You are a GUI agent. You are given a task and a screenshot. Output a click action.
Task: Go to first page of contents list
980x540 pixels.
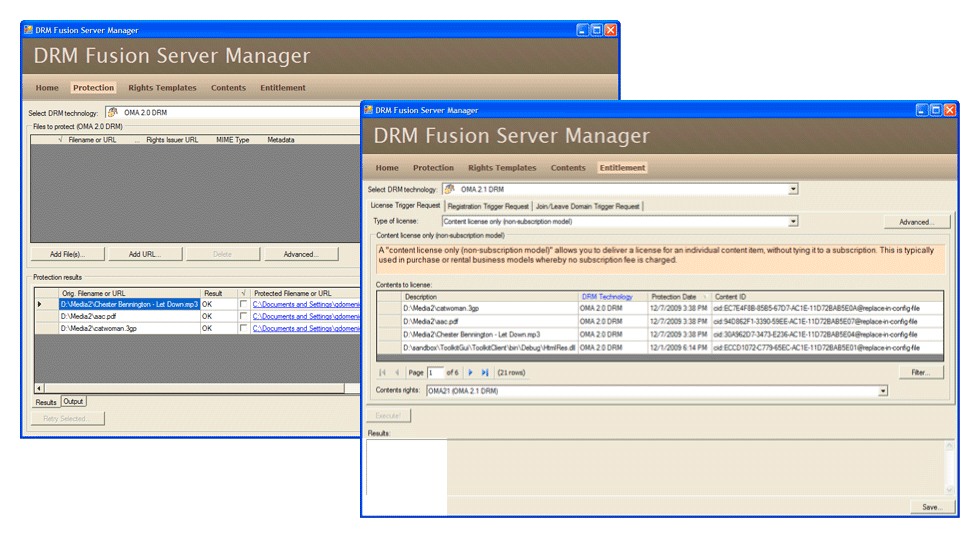pyautogui.click(x=382, y=372)
